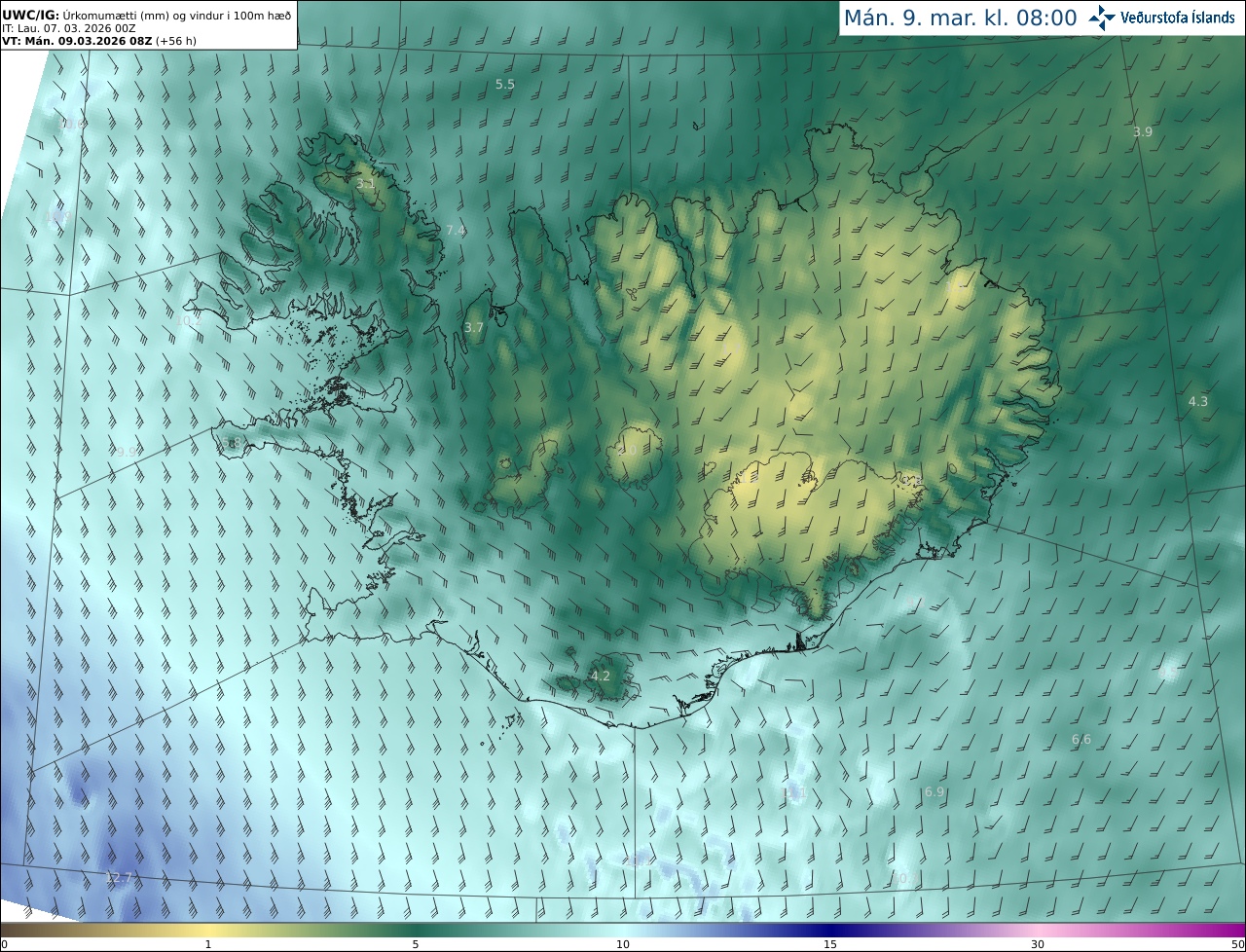Click the 15 mark on the color scale
This screenshot has height=952, width=1246.
pos(830,944)
